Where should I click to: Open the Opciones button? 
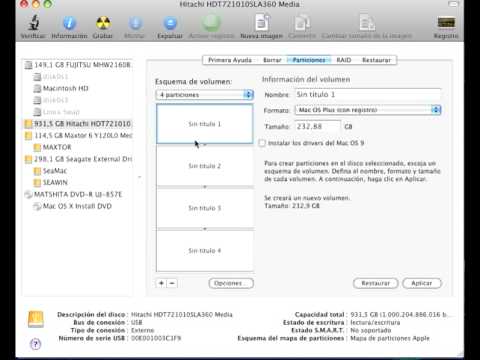[x=231, y=283]
